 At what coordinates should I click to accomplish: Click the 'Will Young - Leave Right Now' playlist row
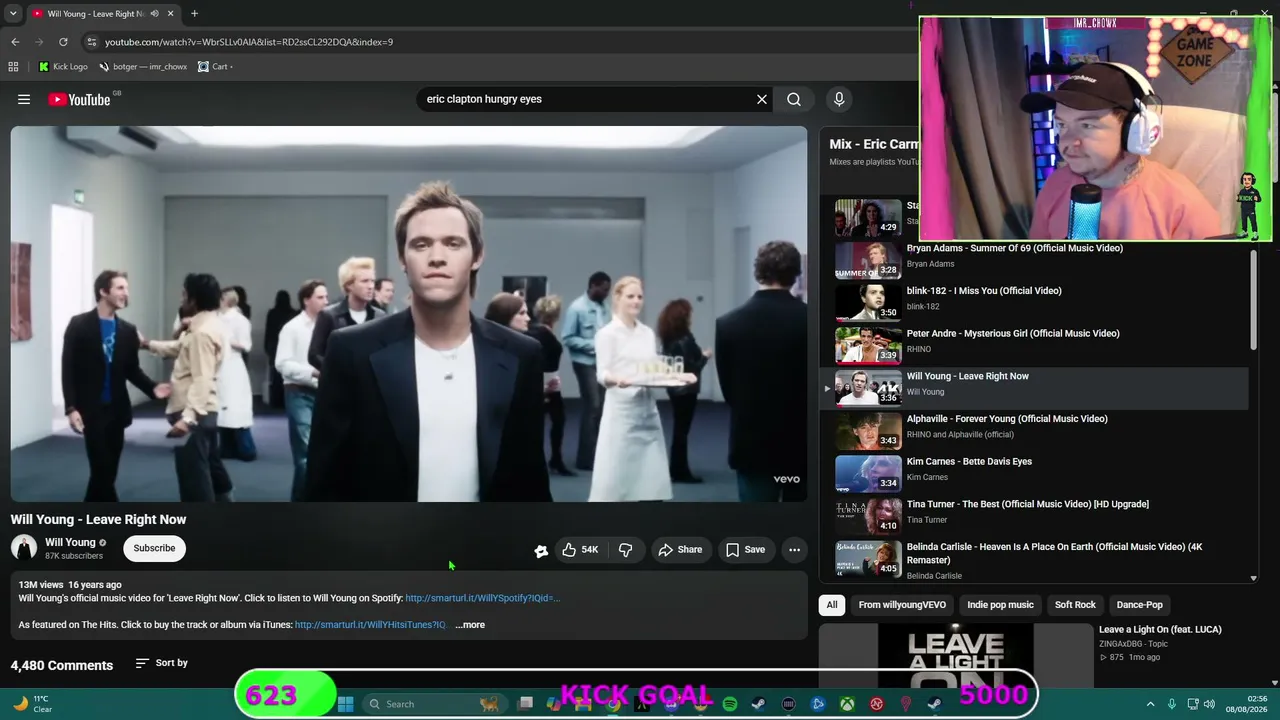pos(1035,388)
